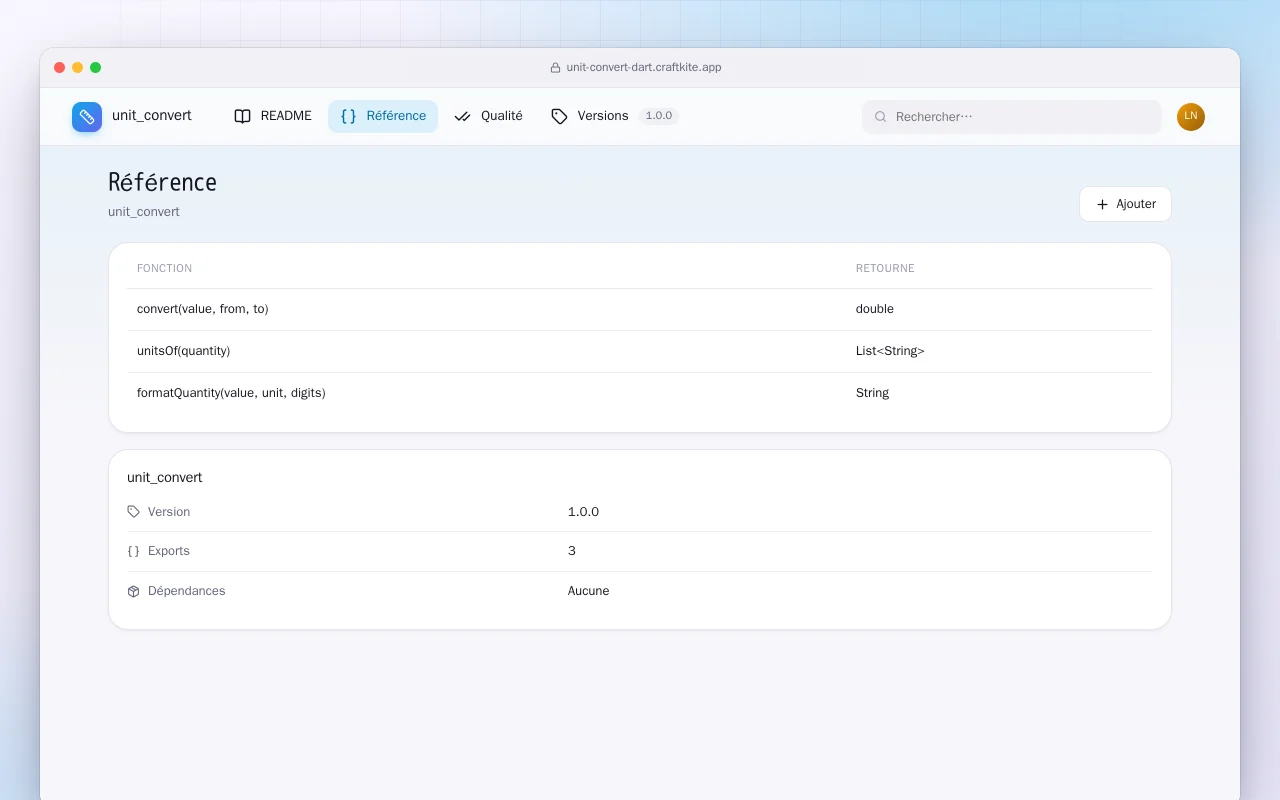Click the tag icon beside Version row
The height and width of the screenshot is (800, 1280).
[x=134, y=512]
